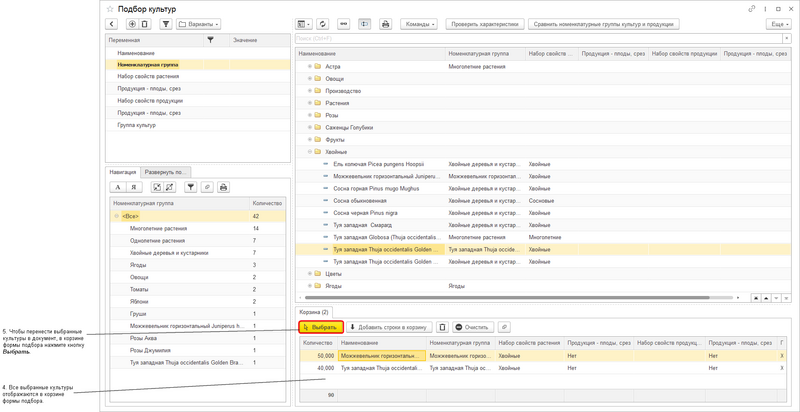Click the refresh icon in list toolbar
The width and height of the screenshot is (800, 412).
coord(323,24)
